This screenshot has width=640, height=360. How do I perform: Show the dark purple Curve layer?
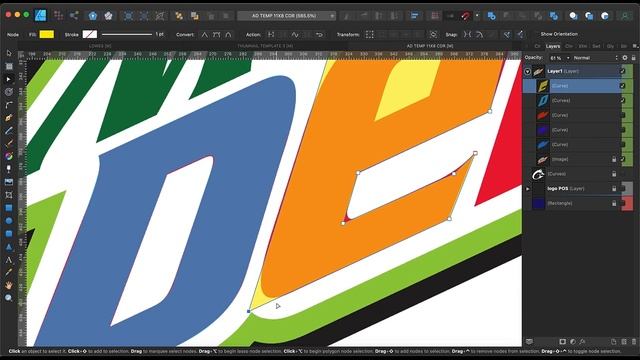622,130
